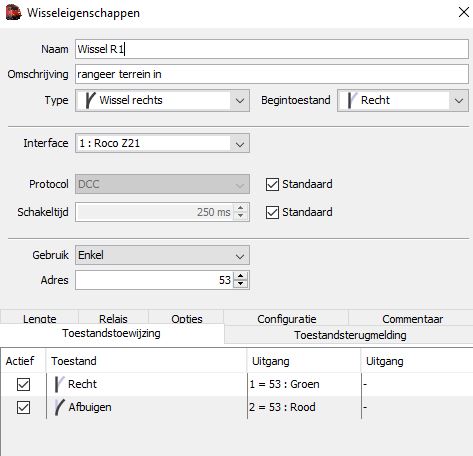Decrease Adres value with down arrow

(x=241, y=284)
